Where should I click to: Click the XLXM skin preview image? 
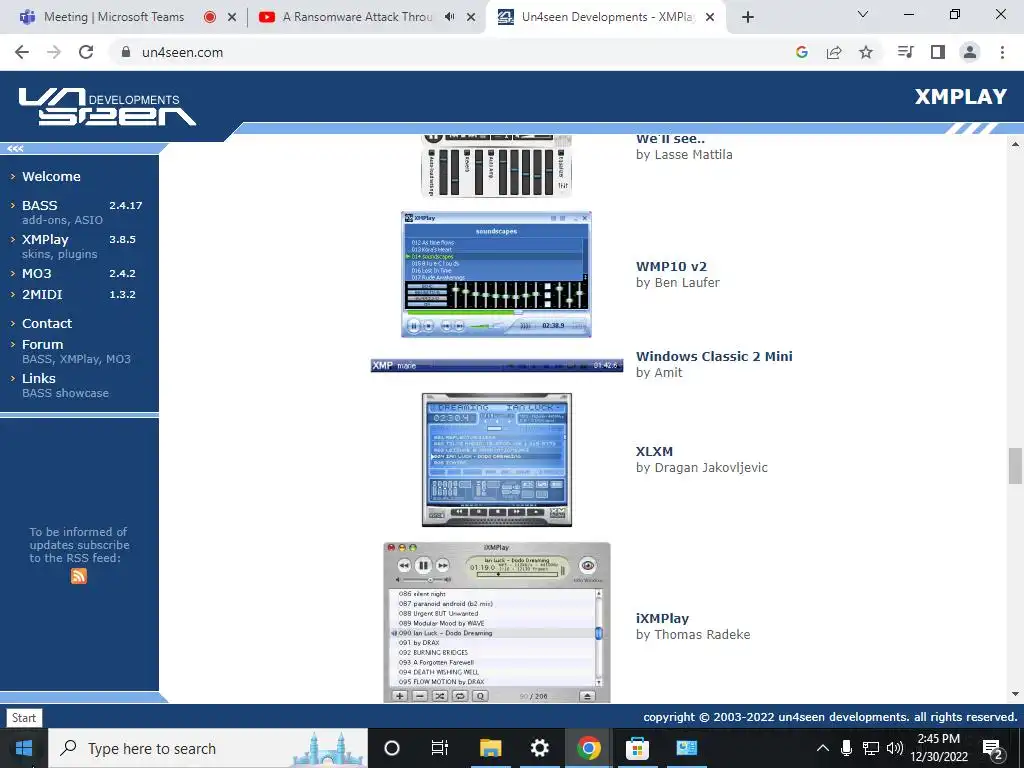[x=497, y=460]
